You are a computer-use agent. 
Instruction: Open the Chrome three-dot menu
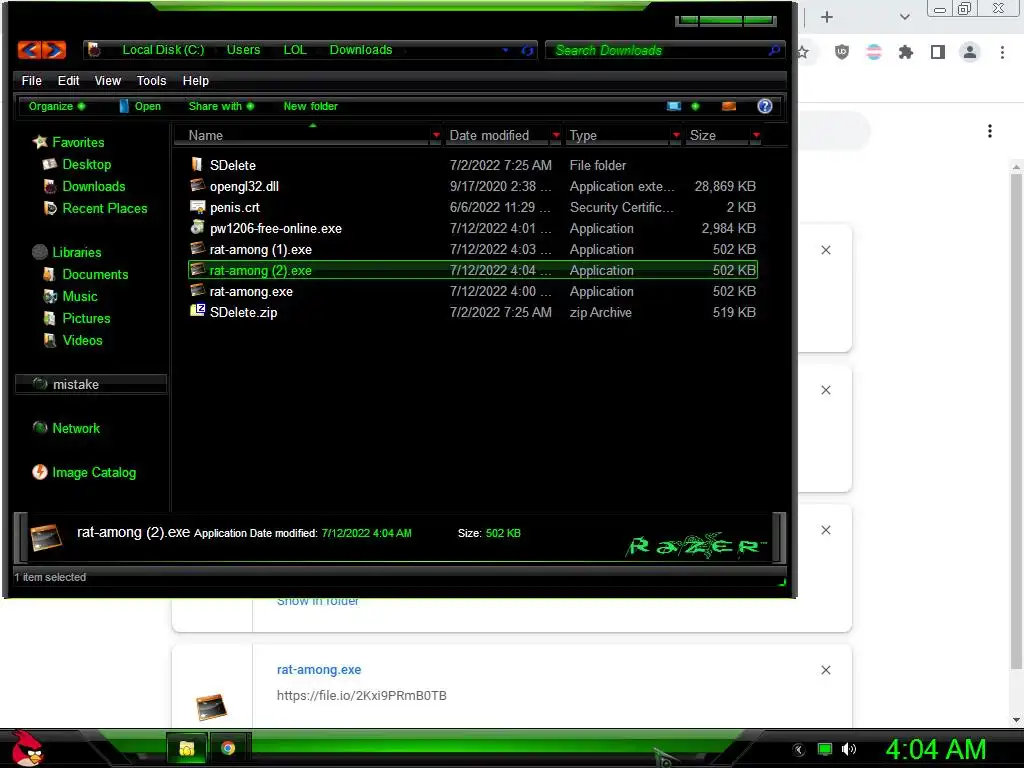pos(1002,52)
